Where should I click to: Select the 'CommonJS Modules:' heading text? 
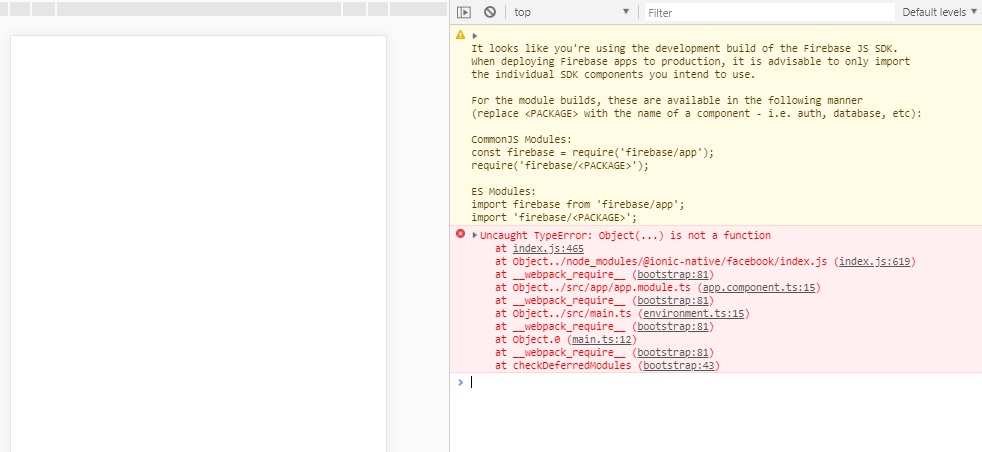tap(521, 140)
